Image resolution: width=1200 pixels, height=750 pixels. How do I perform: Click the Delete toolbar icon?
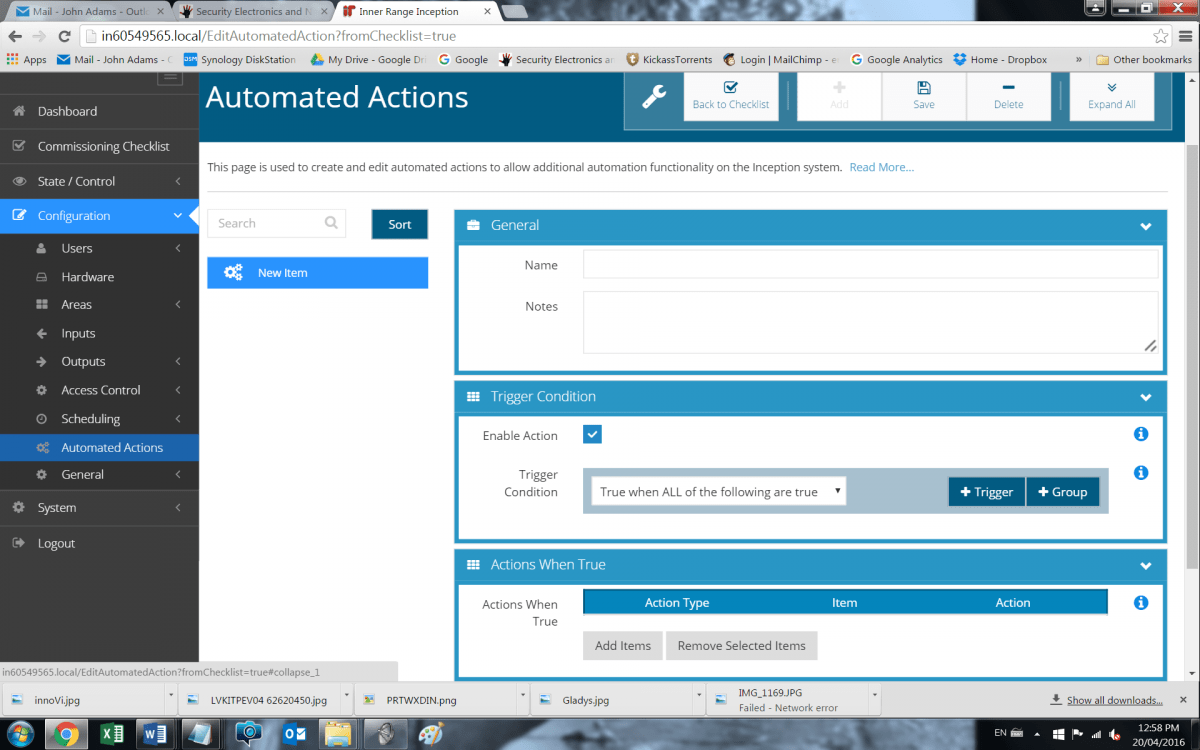tap(1008, 88)
